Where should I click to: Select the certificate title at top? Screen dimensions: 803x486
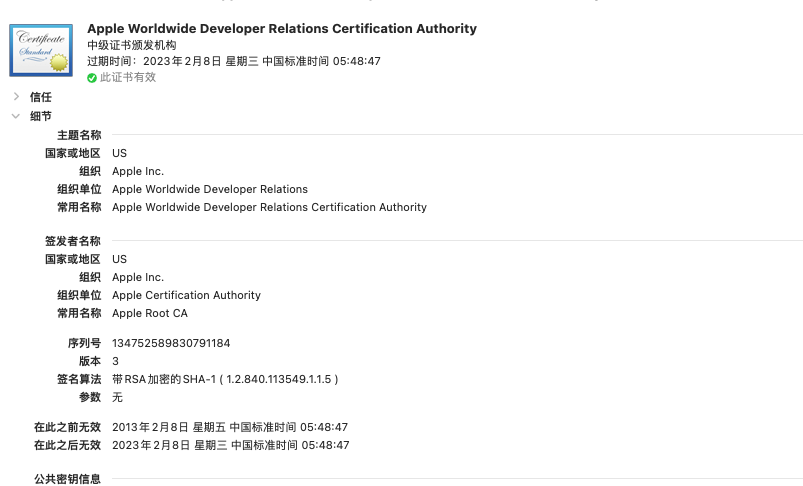[282, 29]
